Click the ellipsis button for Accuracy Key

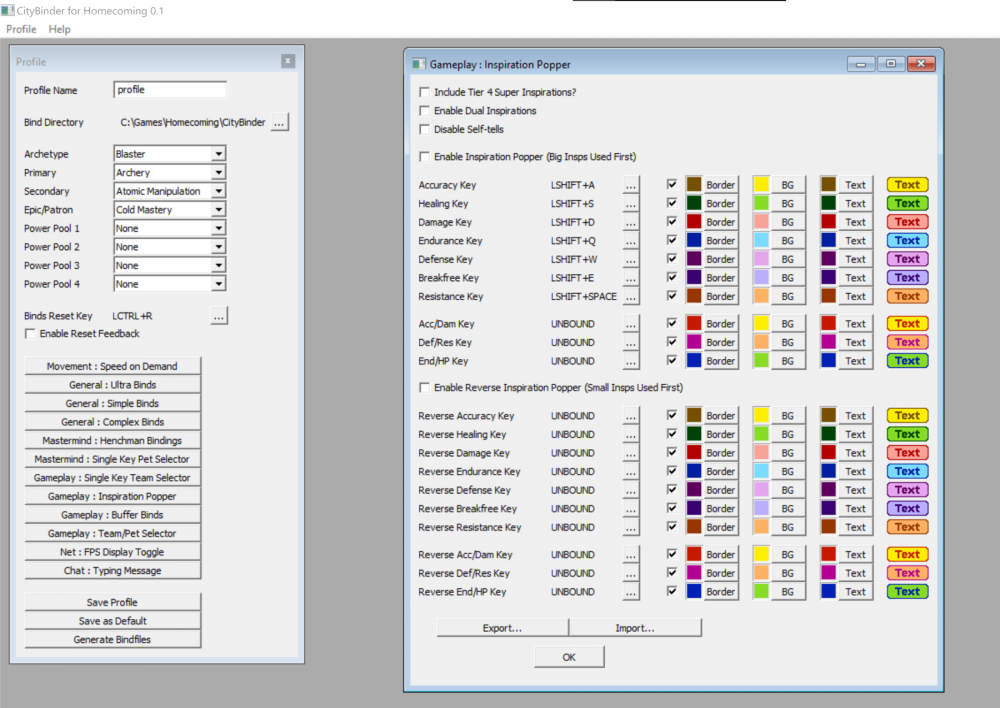point(630,185)
